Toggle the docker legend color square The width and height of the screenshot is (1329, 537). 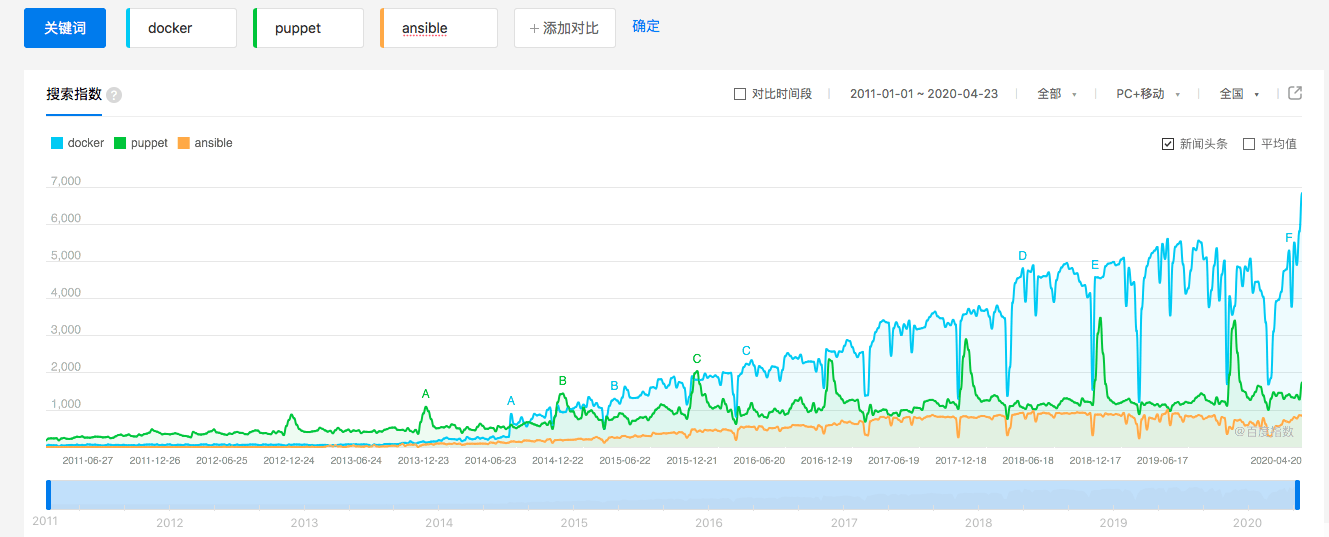[57, 143]
